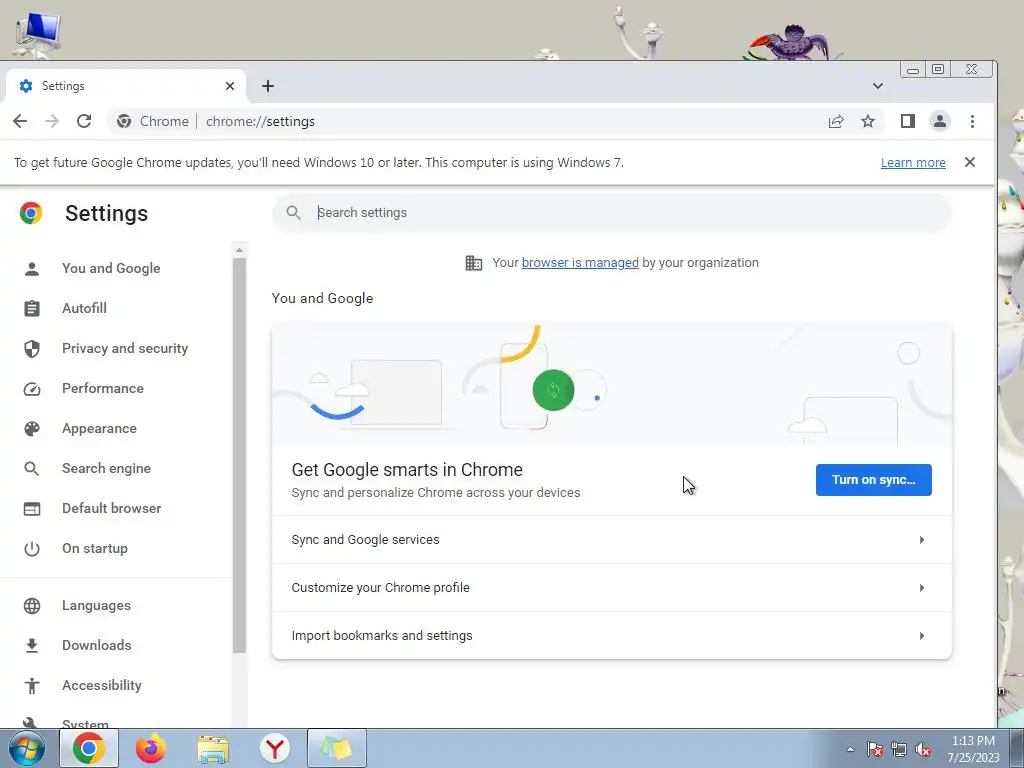Screen dimensions: 1024x768
Task: Click the share page icon in address bar
Action: 836,121
